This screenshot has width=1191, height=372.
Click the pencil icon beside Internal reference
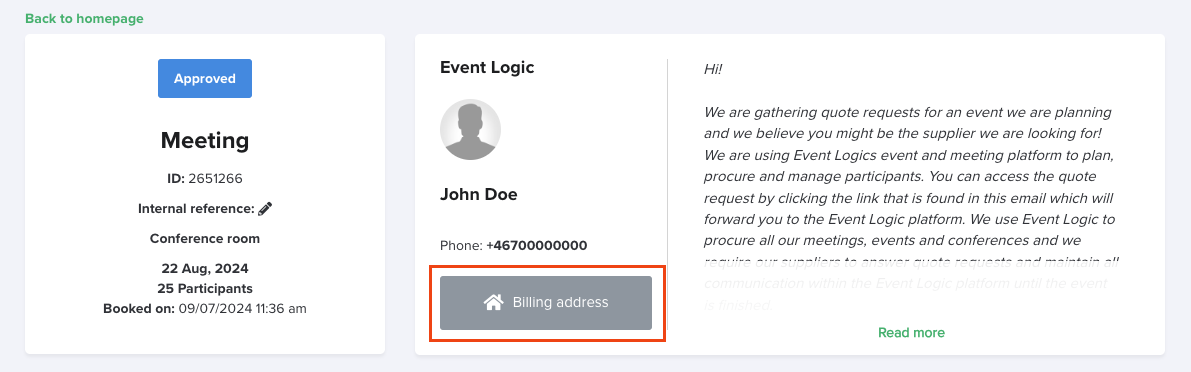tap(265, 208)
